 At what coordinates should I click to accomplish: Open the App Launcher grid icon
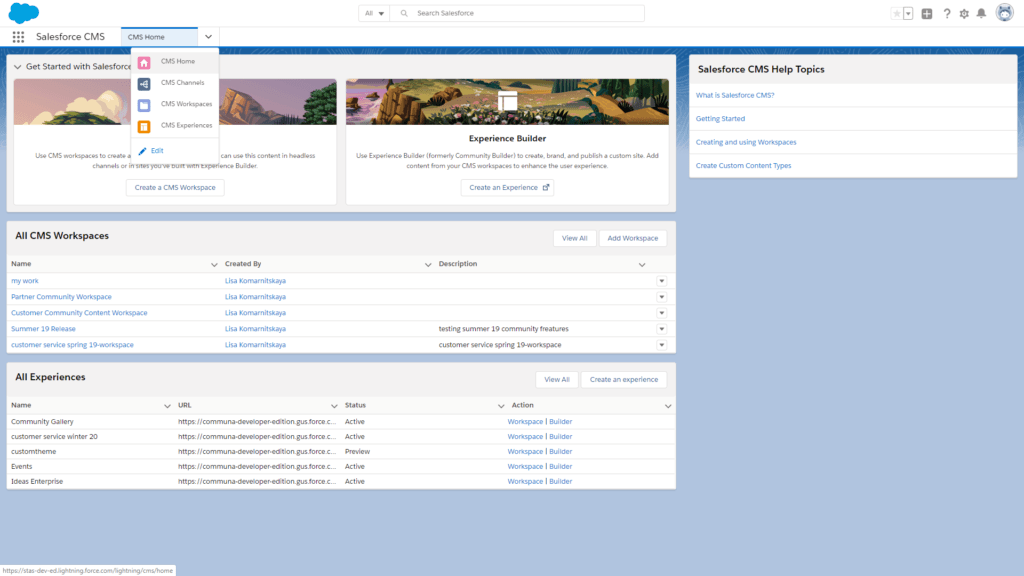(x=18, y=37)
